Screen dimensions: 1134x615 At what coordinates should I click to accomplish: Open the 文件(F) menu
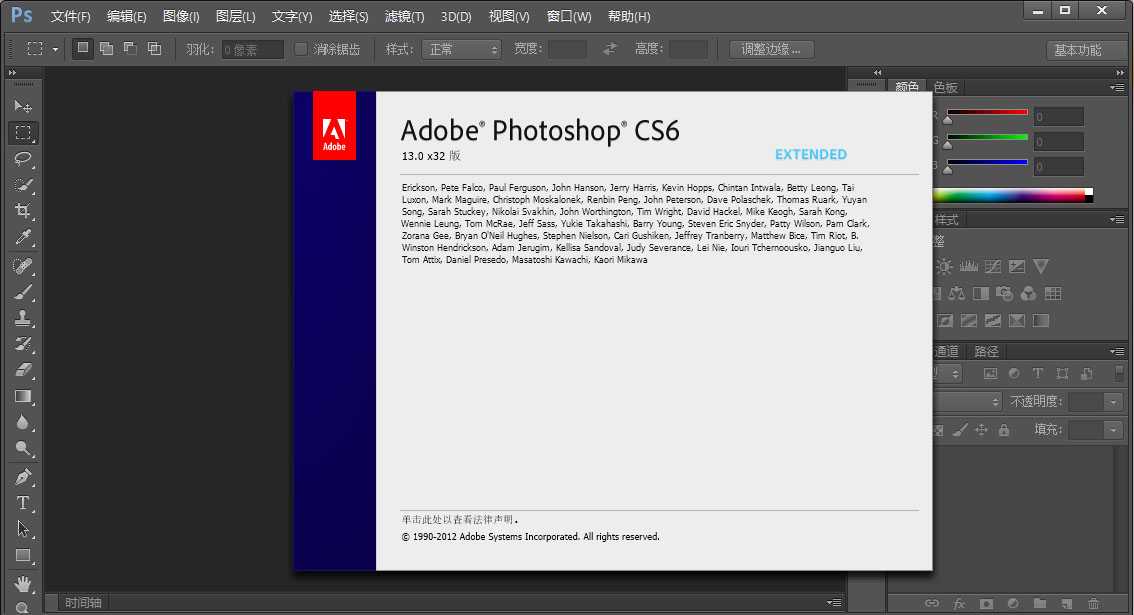[70, 16]
